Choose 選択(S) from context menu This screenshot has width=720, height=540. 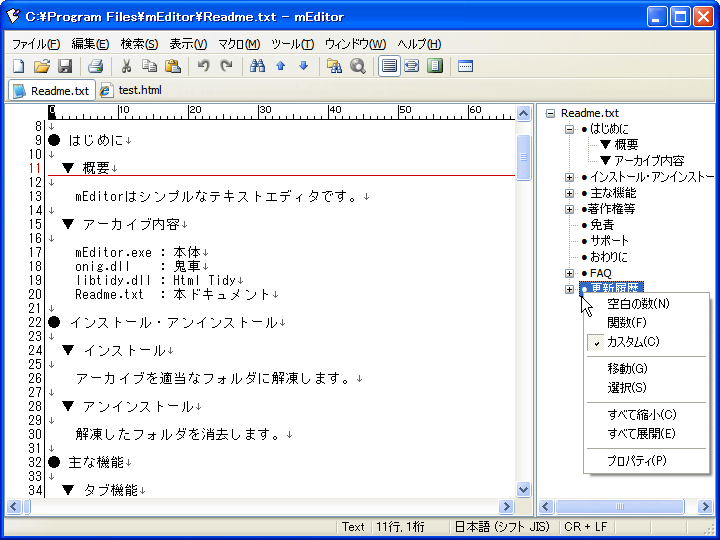tap(646, 388)
